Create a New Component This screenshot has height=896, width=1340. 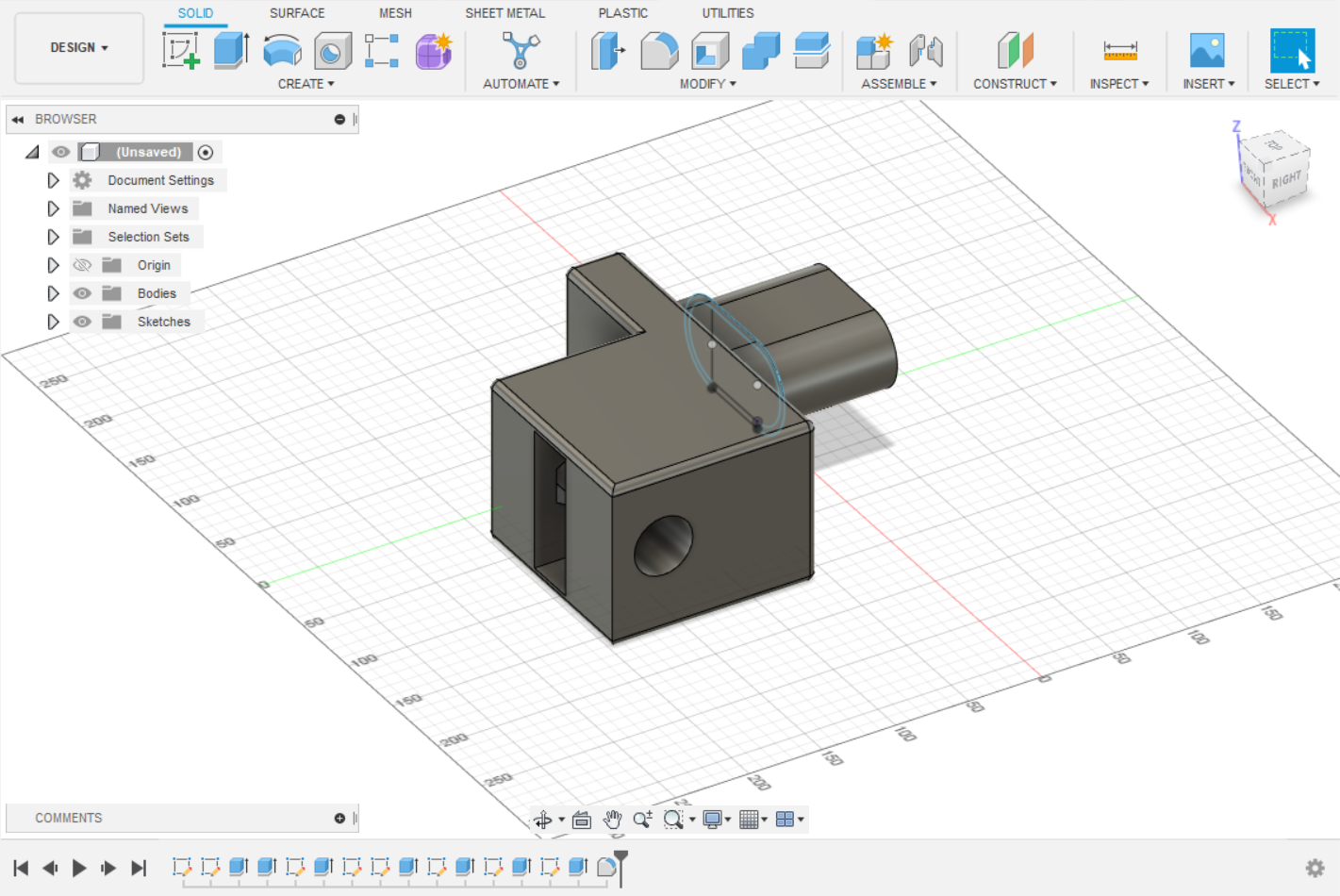pos(874,51)
